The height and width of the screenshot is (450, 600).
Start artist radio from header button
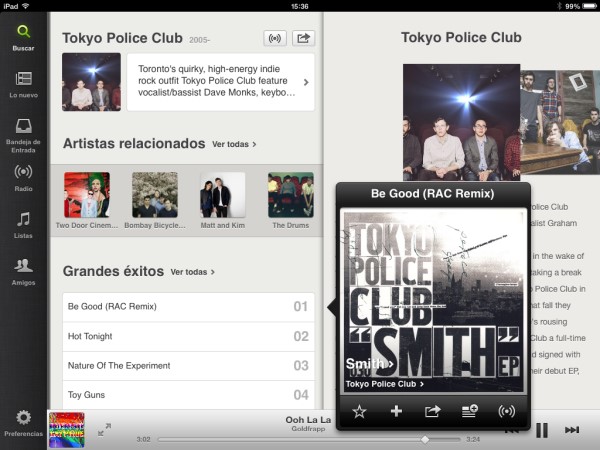(275, 38)
